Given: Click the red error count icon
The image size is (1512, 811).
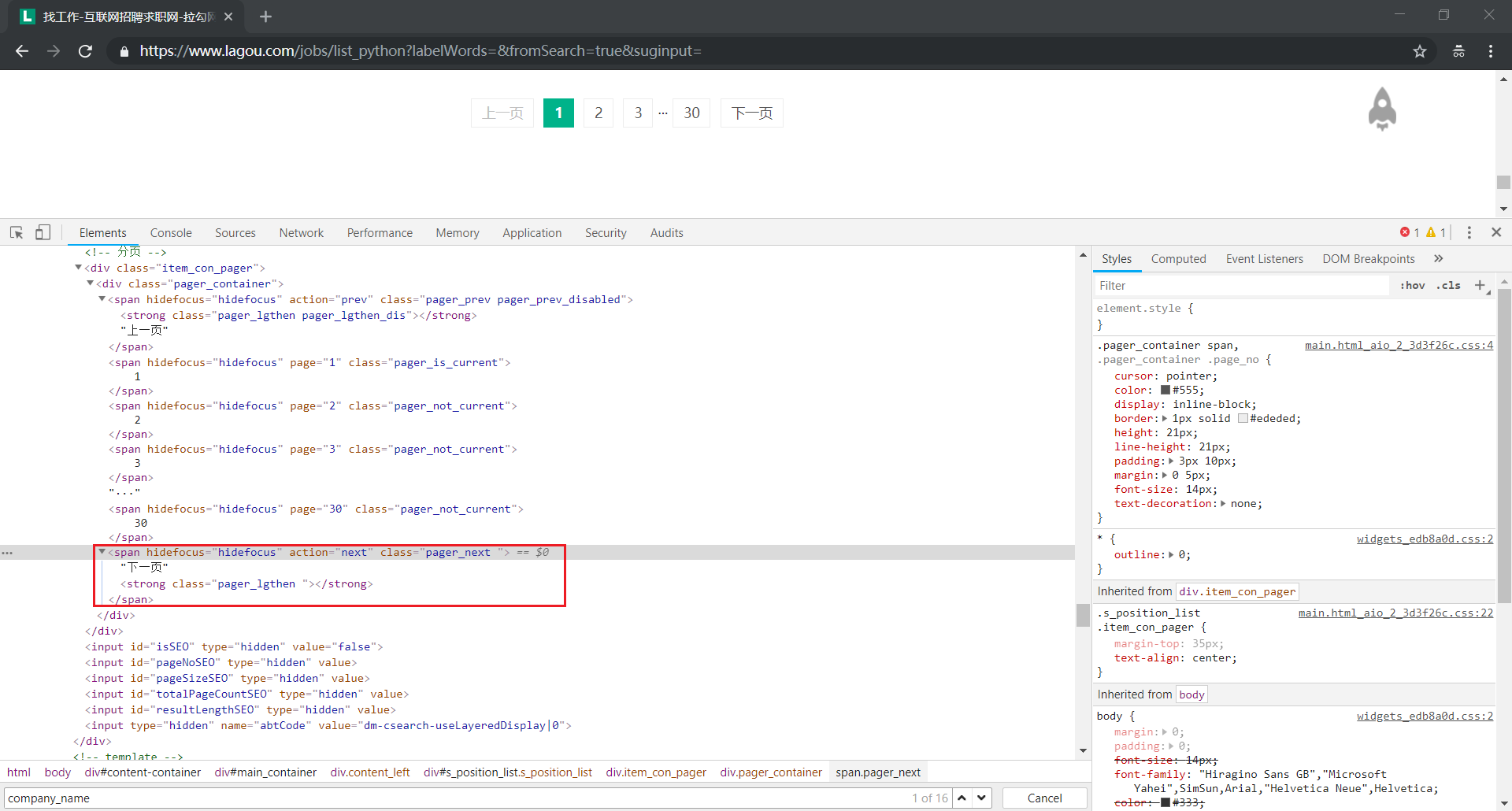Looking at the screenshot, I should pos(1405,232).
